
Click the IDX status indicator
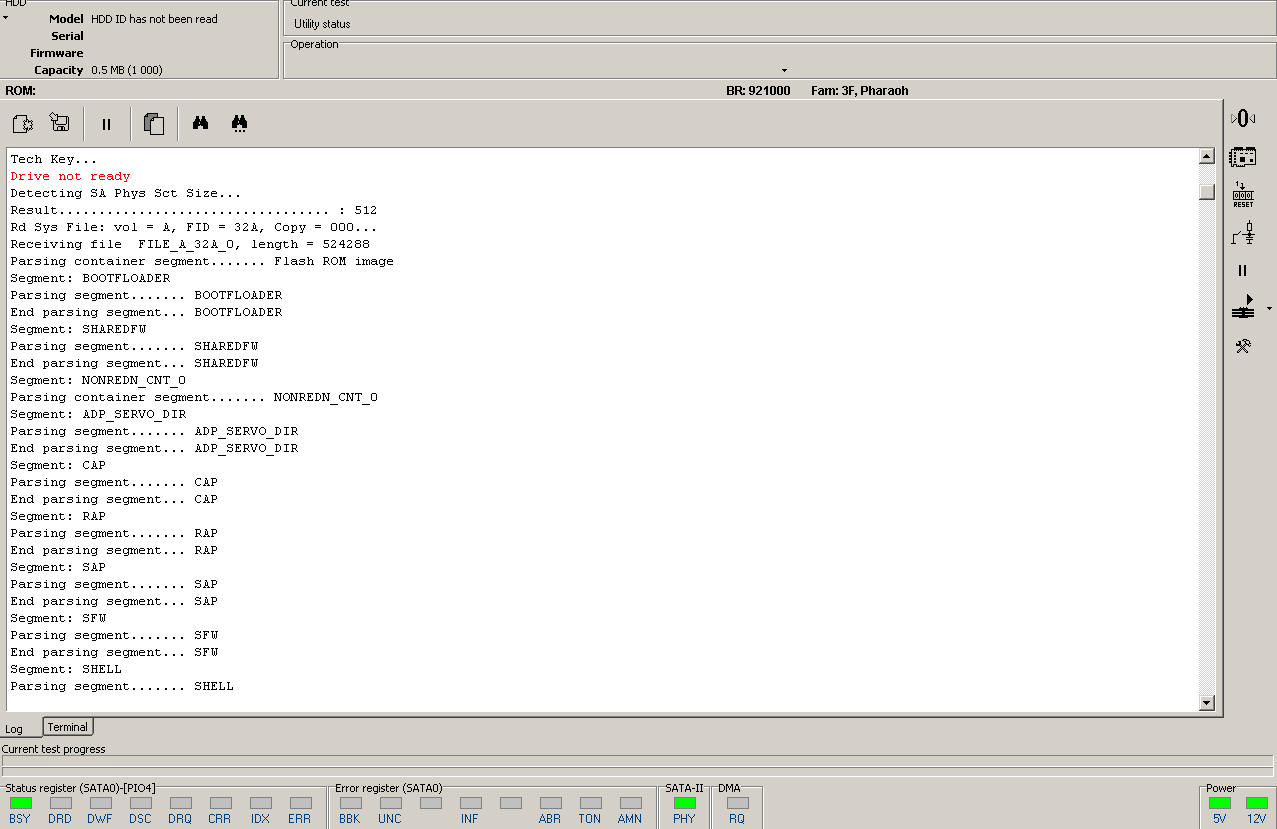pos(261,803)
